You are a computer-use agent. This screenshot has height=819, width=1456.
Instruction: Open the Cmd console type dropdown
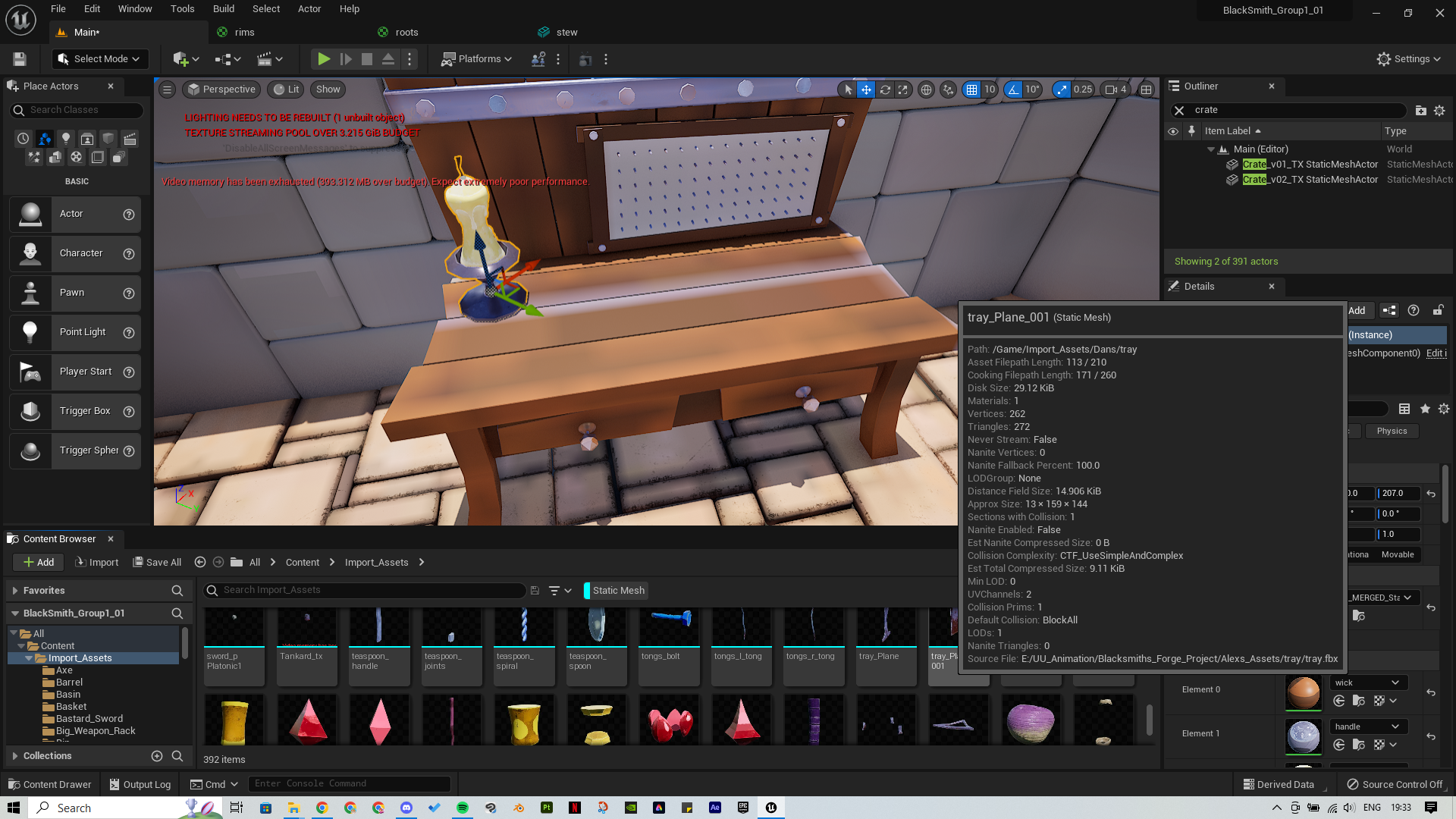pos(215,784)
